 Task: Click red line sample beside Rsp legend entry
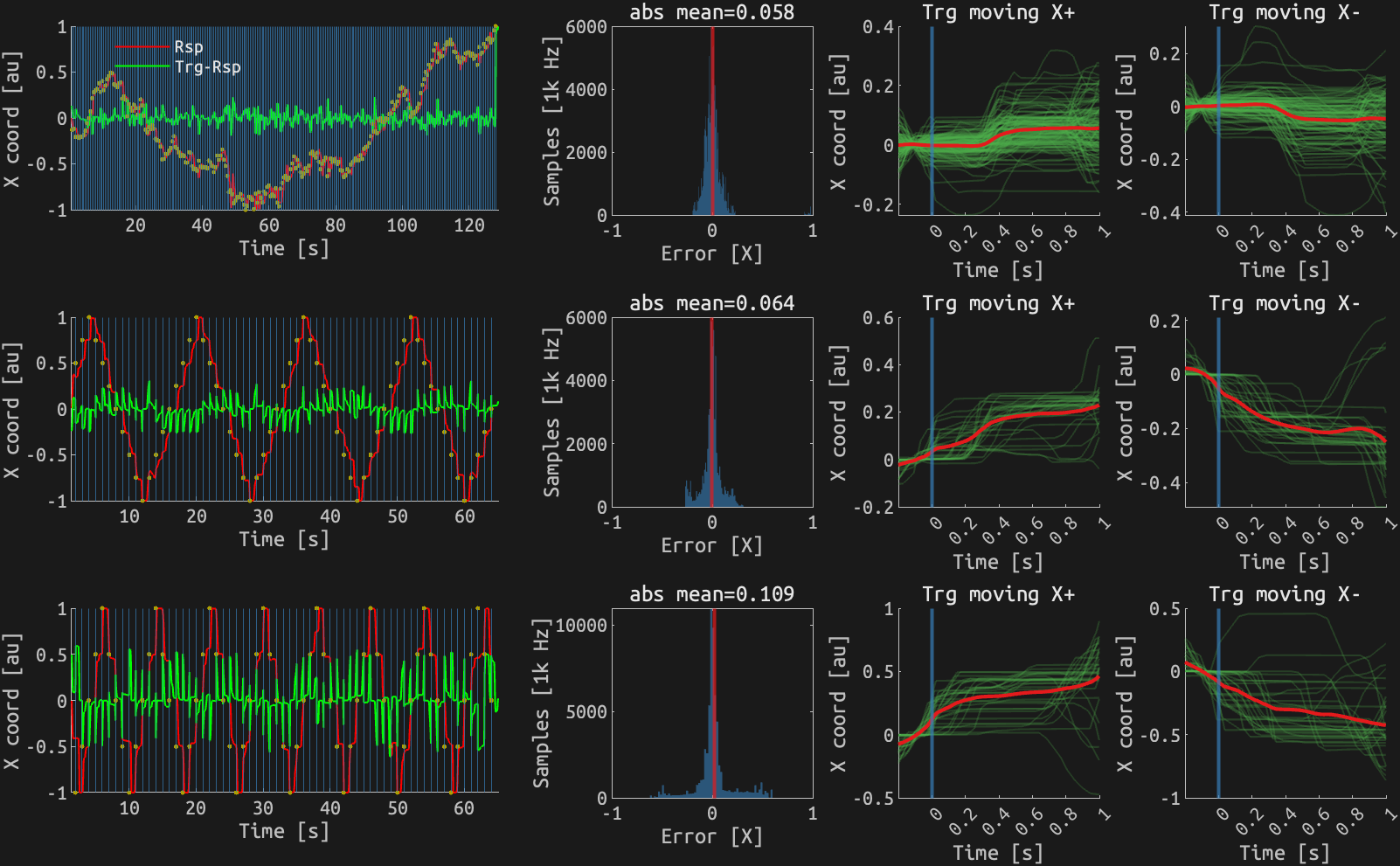(x=142, y=47)
